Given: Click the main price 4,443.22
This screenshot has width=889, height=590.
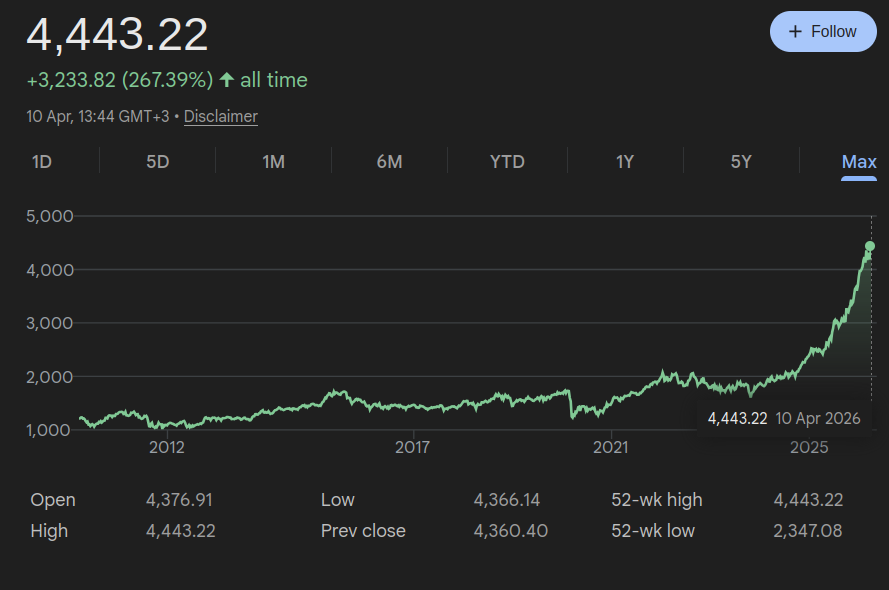Looking at the screenshot, I should coord(117,35).
